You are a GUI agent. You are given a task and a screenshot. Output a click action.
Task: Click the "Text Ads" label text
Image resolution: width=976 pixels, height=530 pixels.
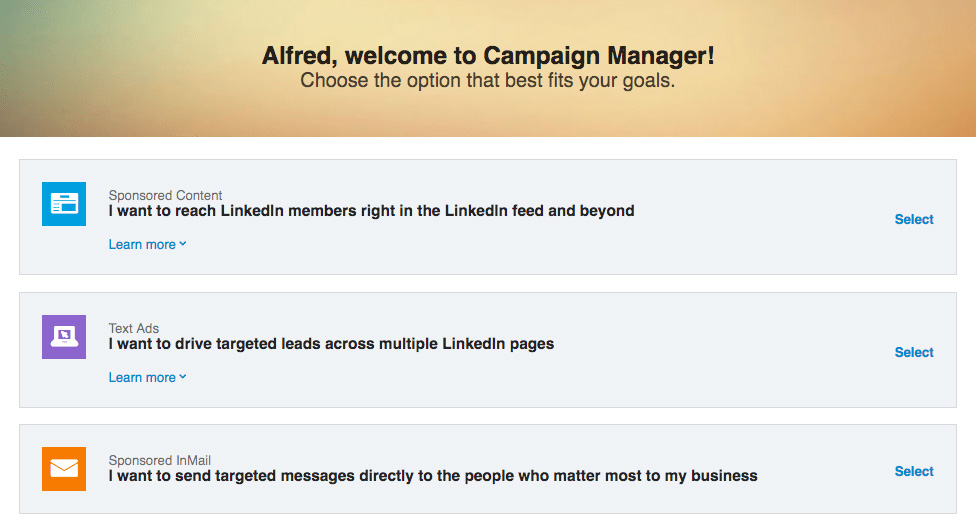pyautogui.click(x=134, y=328)
